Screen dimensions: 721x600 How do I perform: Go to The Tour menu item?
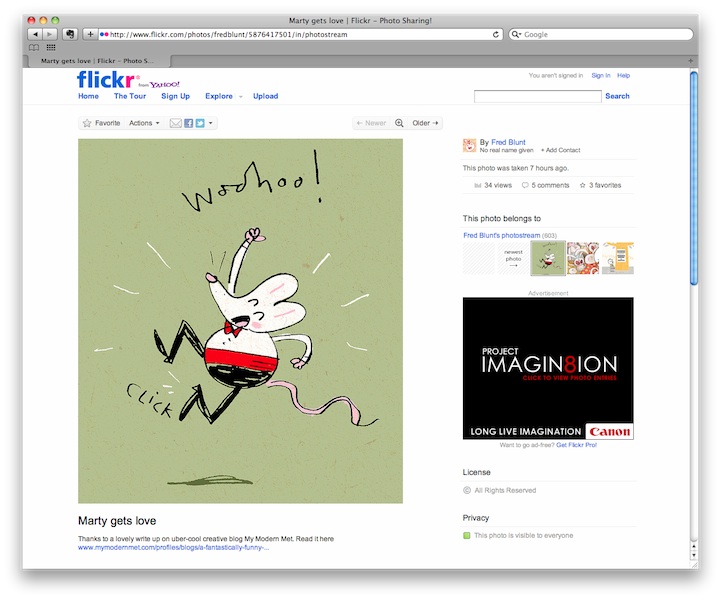coord(130,96)
